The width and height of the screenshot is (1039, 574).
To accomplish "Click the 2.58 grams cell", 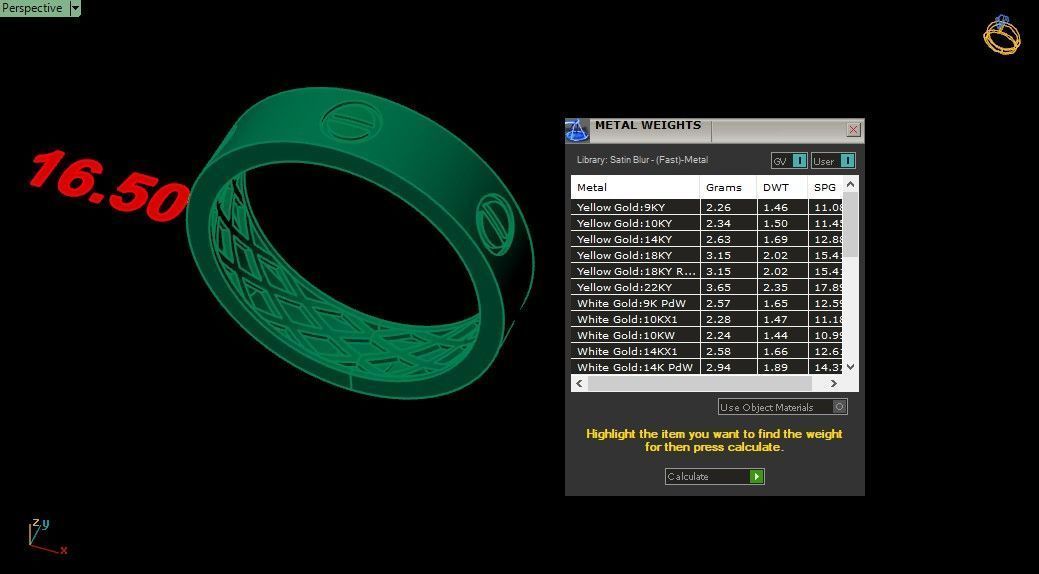I will (728, 351).
